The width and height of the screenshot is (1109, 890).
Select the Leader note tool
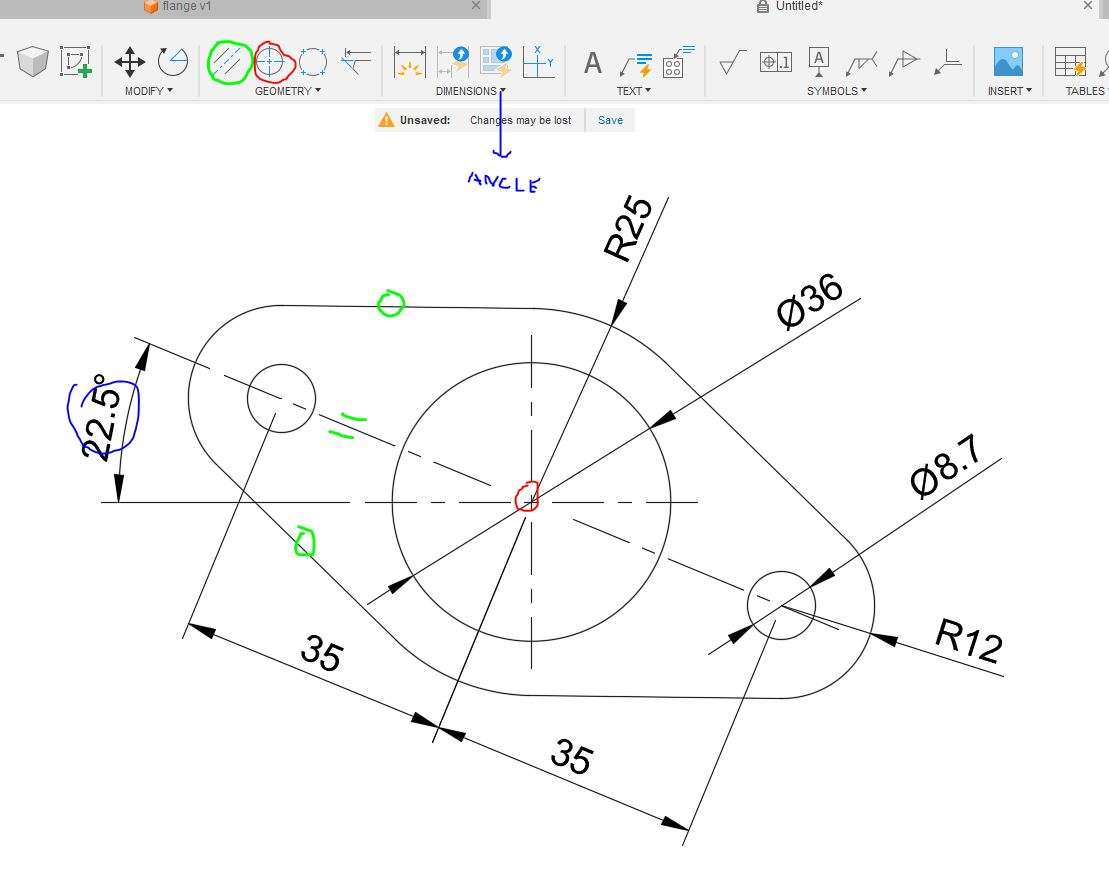(x=636, y=64)
